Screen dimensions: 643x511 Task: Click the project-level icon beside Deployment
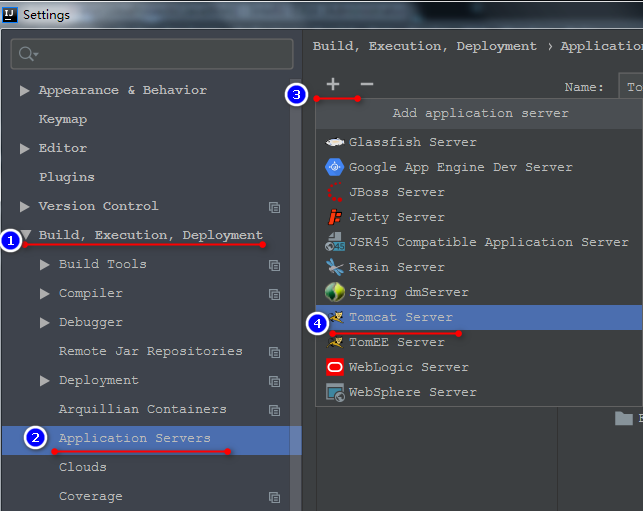tap(274, 381)
